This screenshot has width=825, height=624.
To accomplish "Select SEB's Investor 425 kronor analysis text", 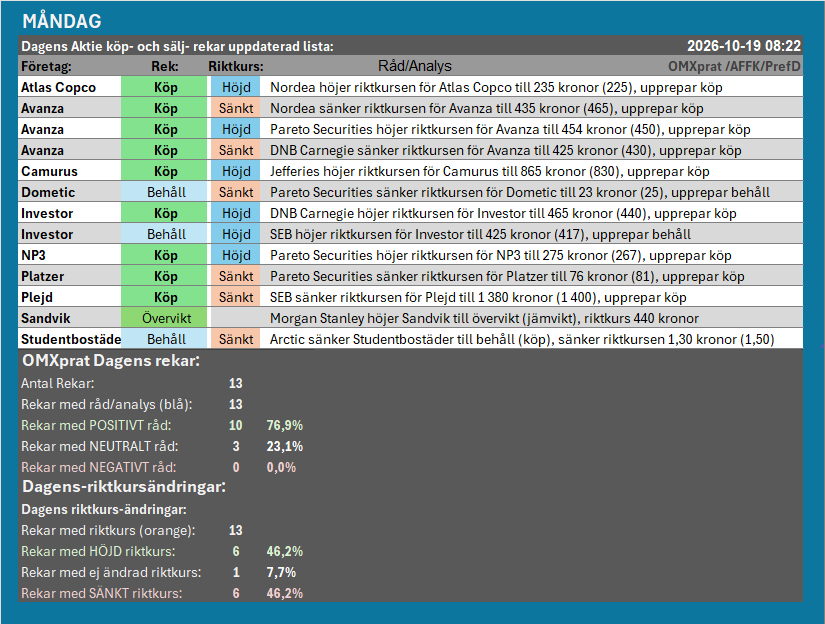I will tap(480, 235).
